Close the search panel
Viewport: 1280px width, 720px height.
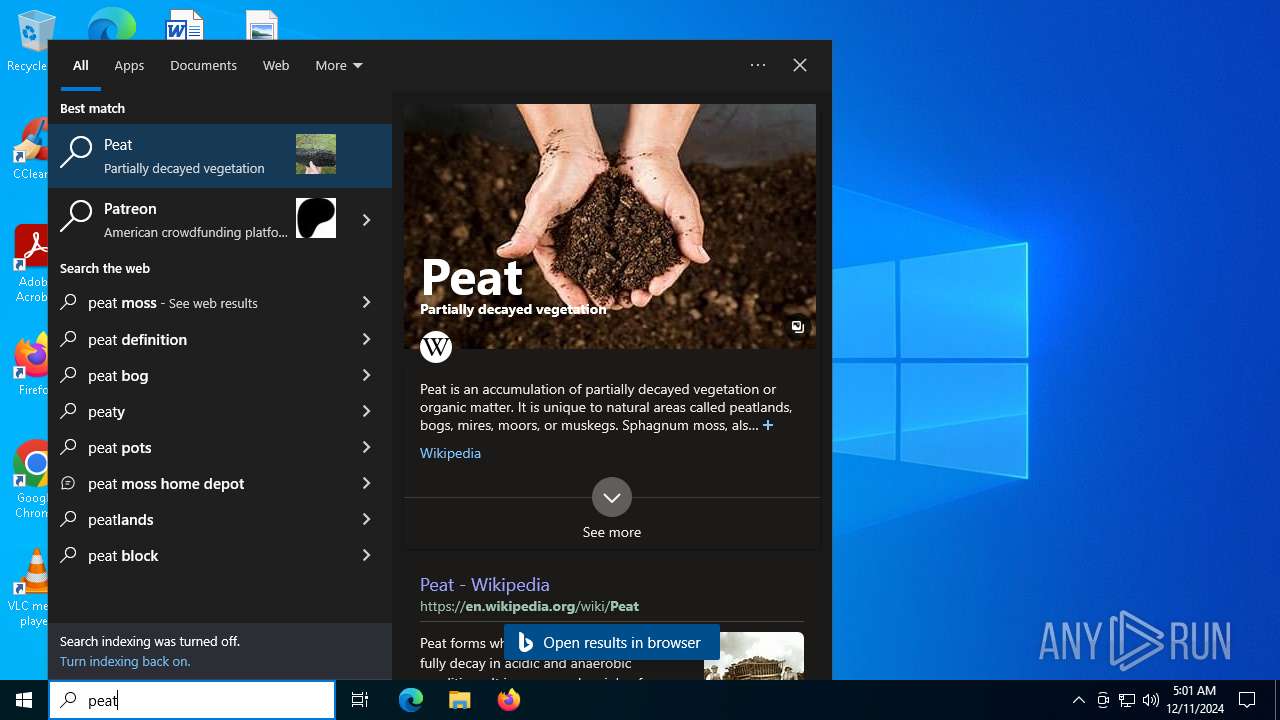800,65
